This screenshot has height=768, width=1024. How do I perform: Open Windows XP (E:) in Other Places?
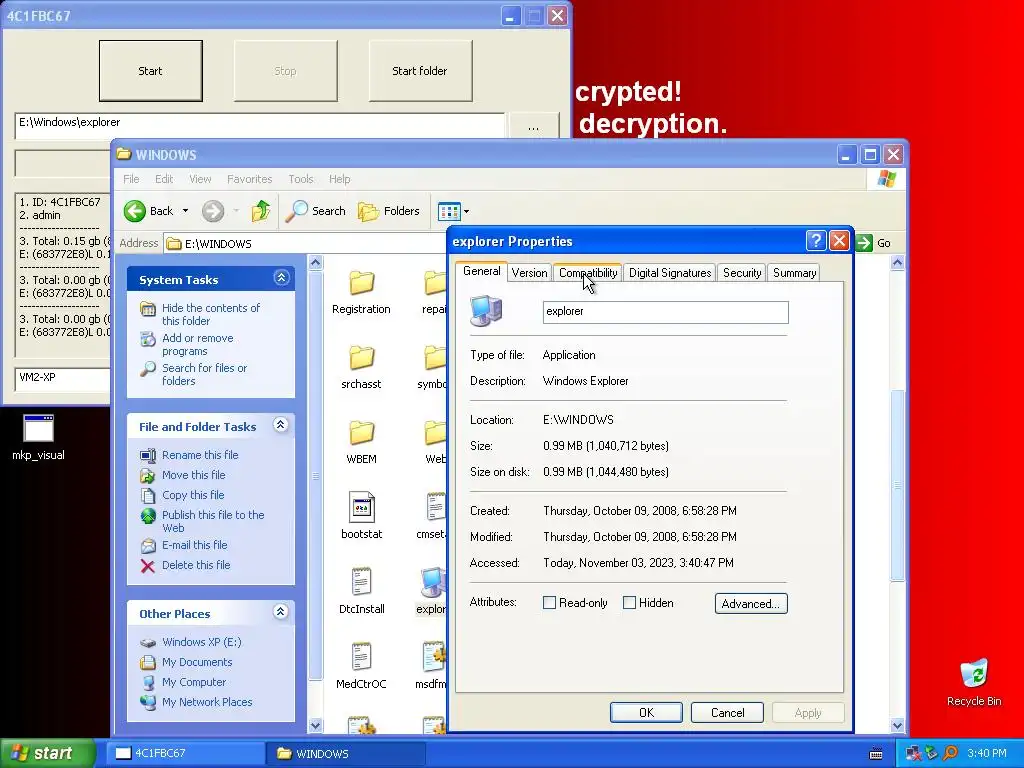pos(201,643)
